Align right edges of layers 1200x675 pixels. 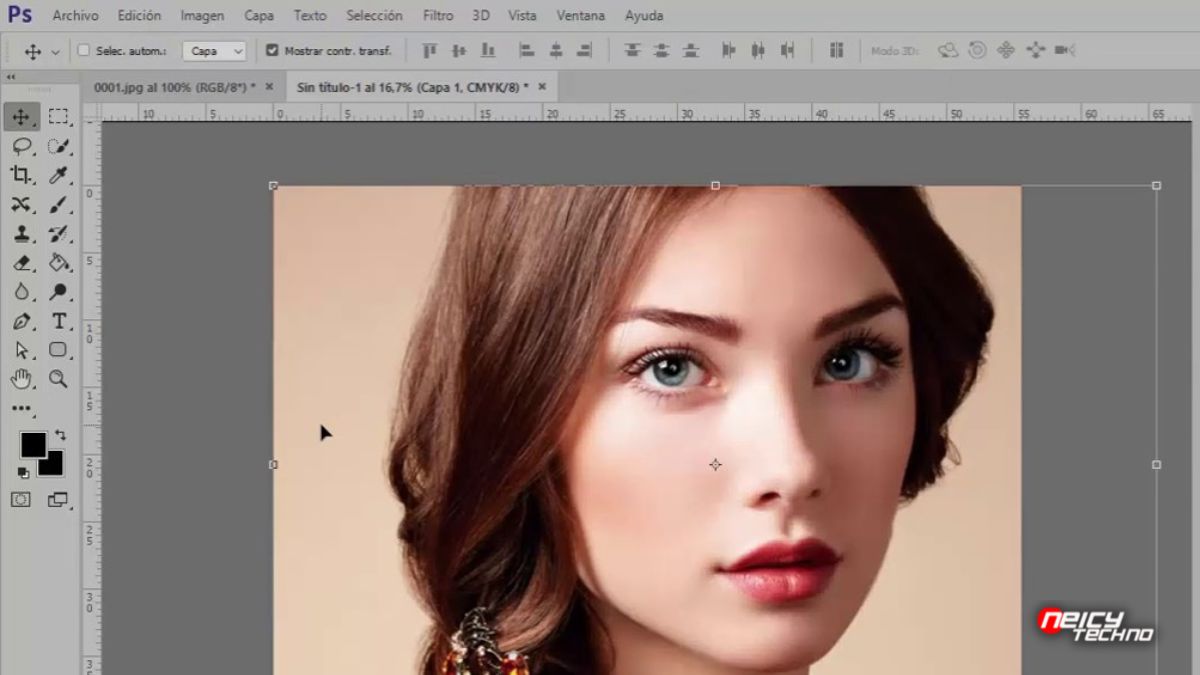[x=585, y=50]
